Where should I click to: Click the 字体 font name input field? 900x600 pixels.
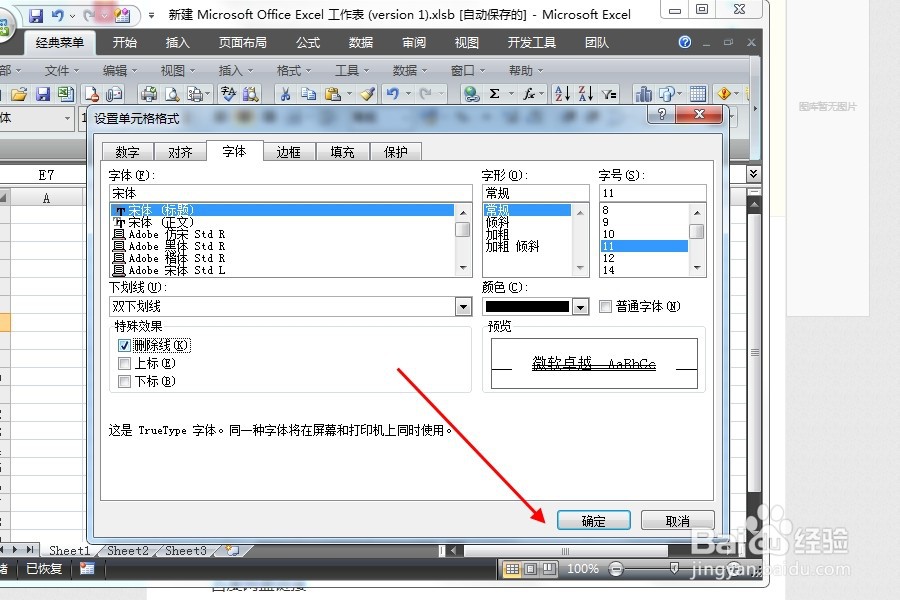click(x=290, y=193)
